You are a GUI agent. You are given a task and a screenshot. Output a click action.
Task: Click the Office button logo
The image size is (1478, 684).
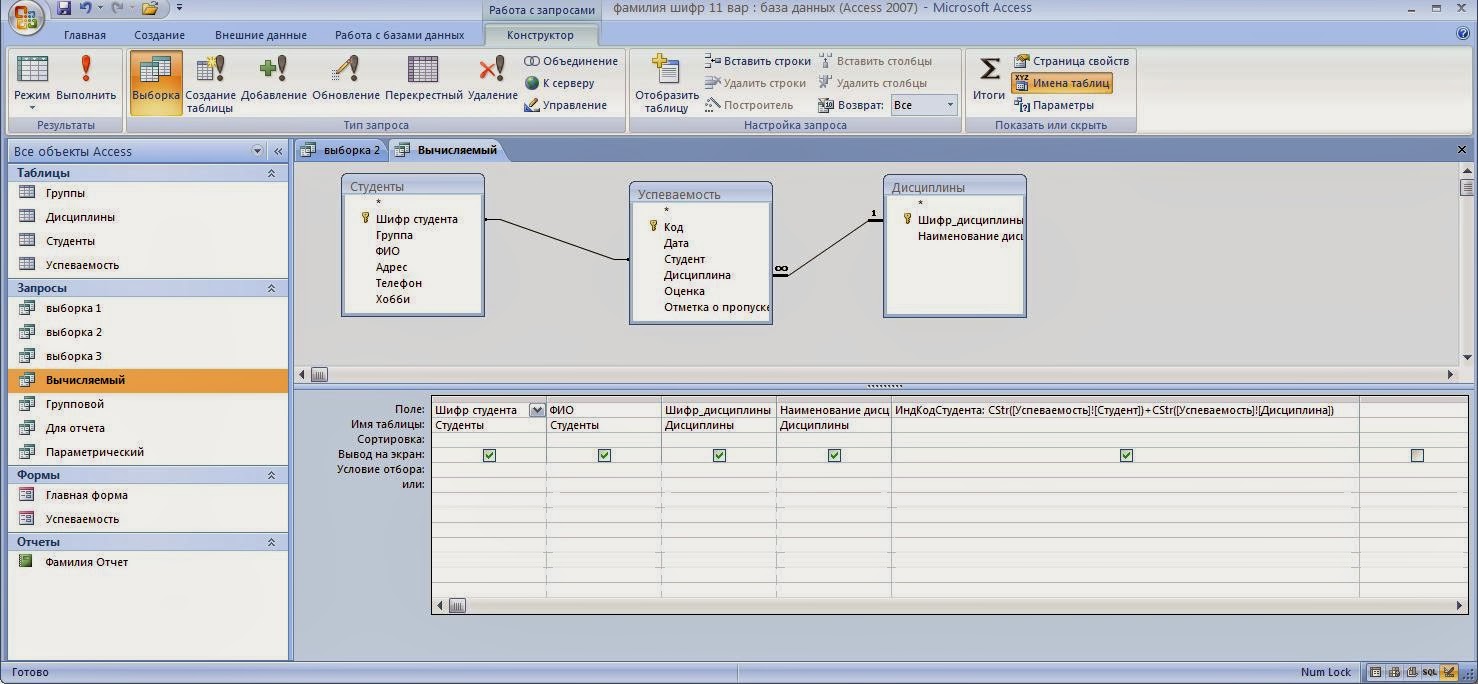(28, 17)
